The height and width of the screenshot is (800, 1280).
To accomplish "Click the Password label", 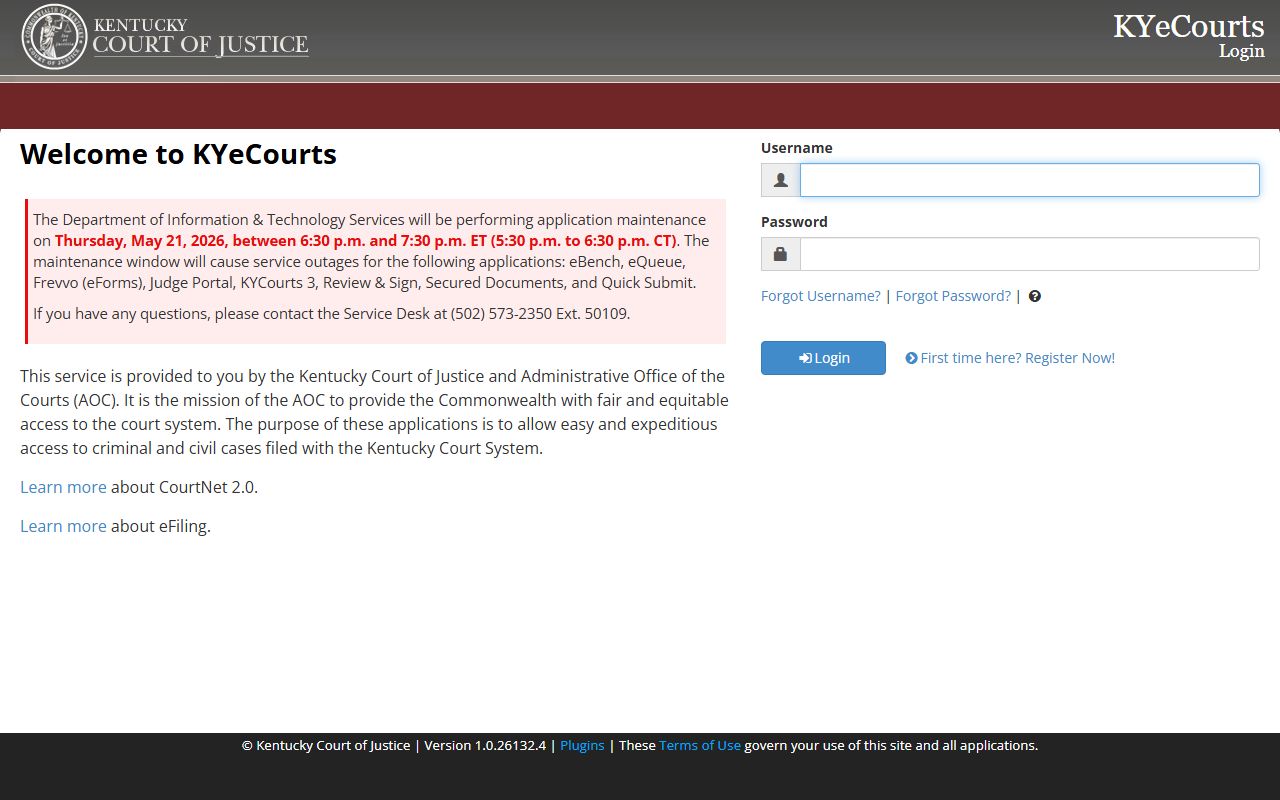I will pyautogui.click(x=794, y=222).
